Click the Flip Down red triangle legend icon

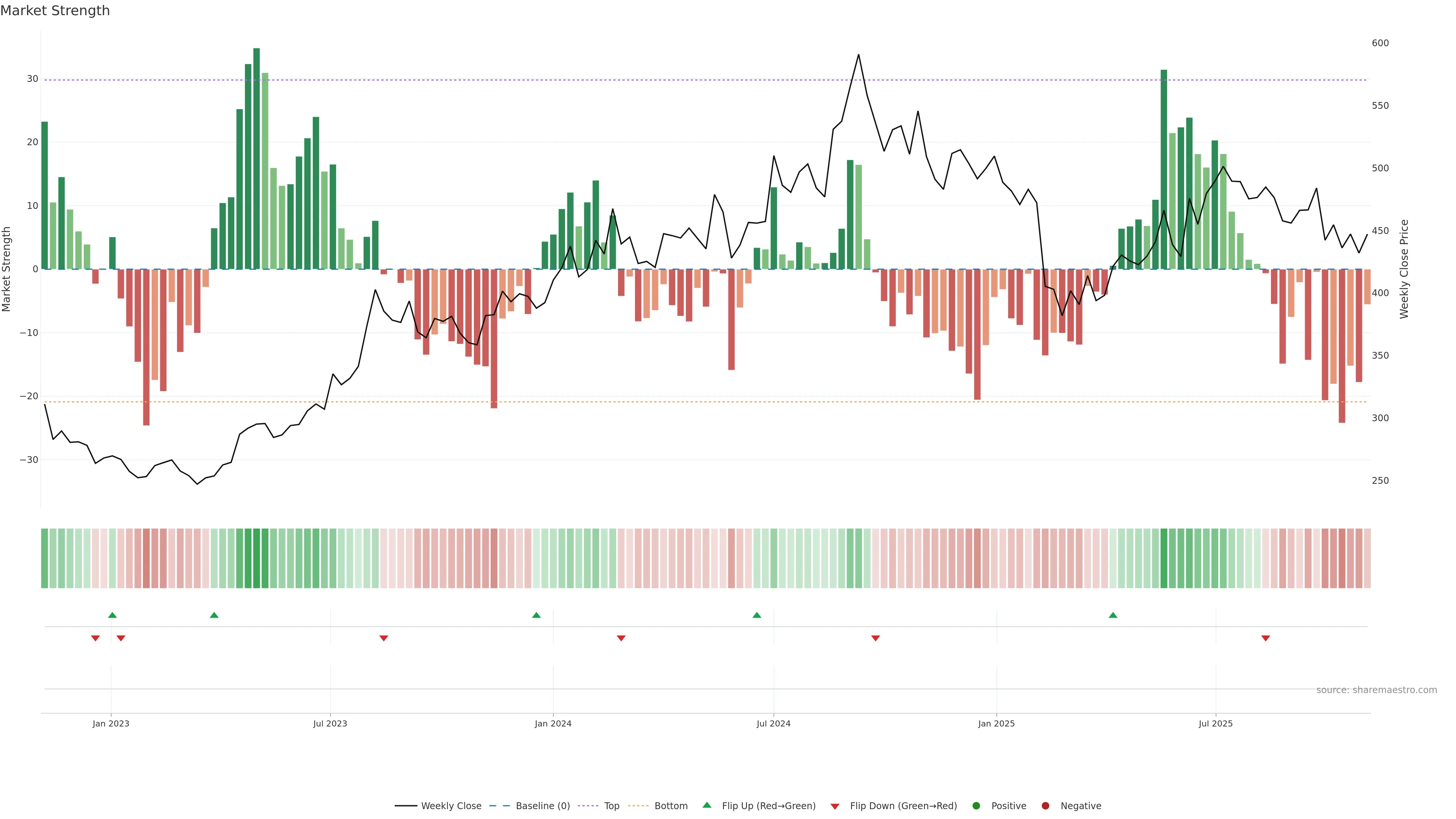[835, 806]
